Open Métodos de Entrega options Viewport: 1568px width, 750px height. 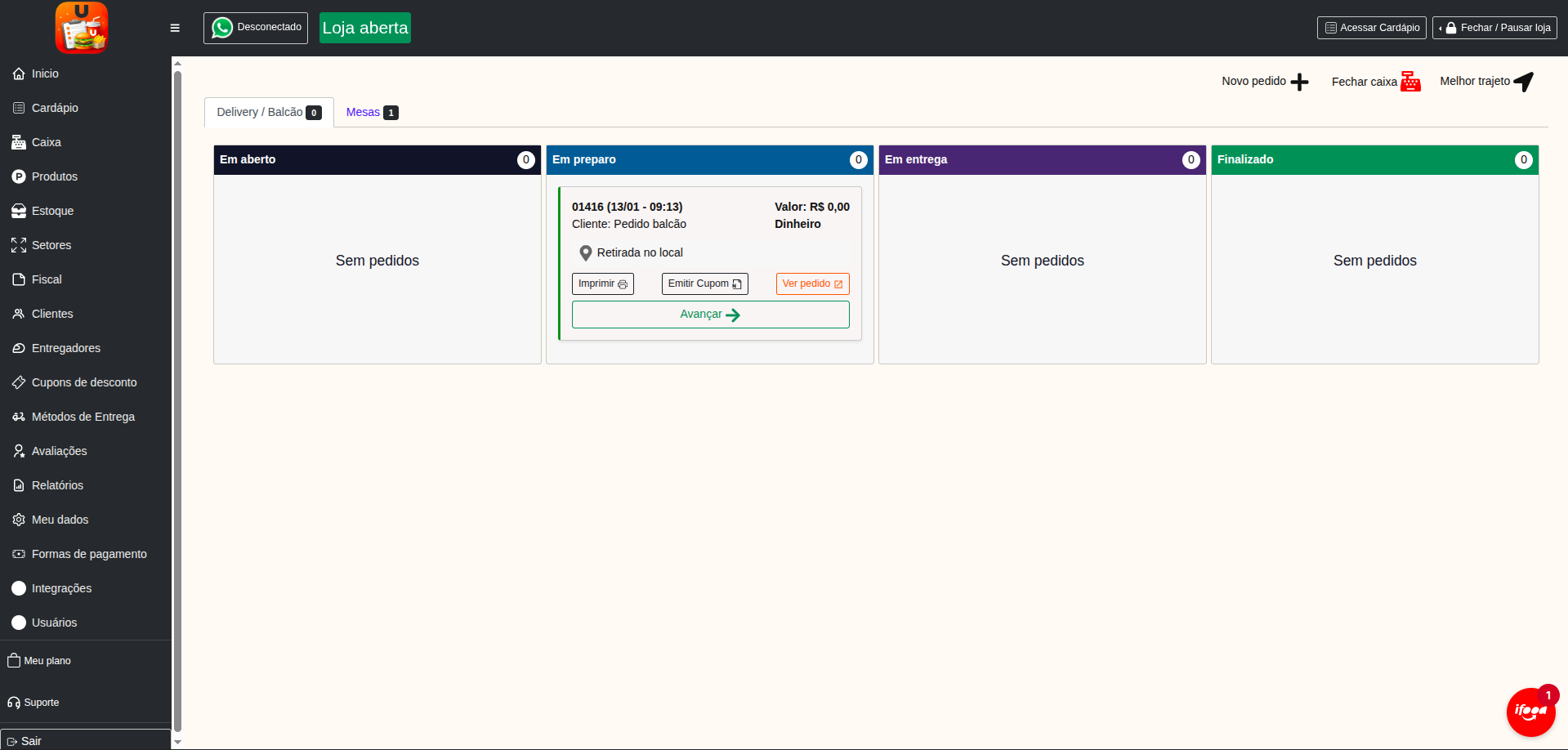(83, 417)
